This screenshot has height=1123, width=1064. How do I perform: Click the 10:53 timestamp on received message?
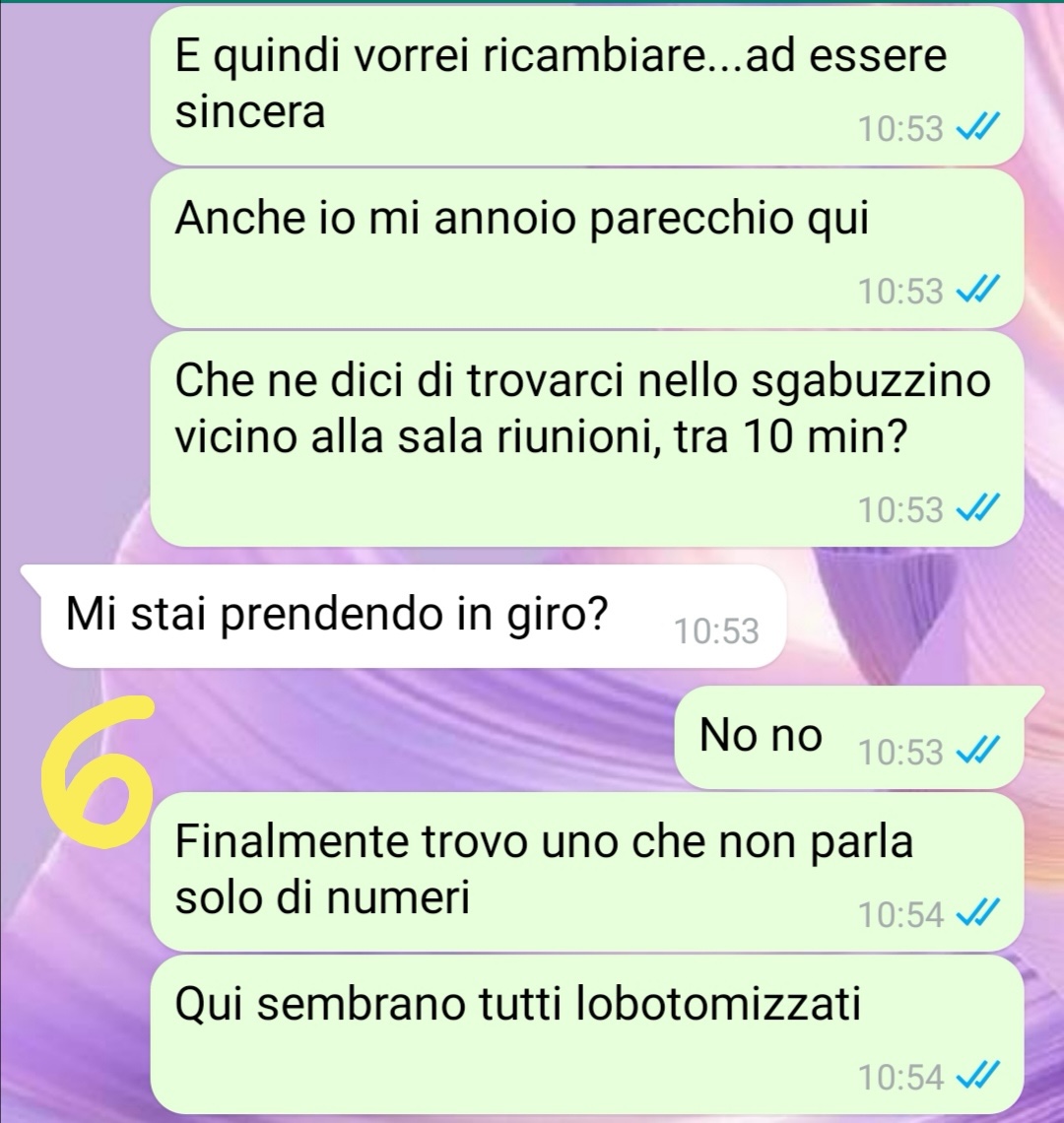716,631
